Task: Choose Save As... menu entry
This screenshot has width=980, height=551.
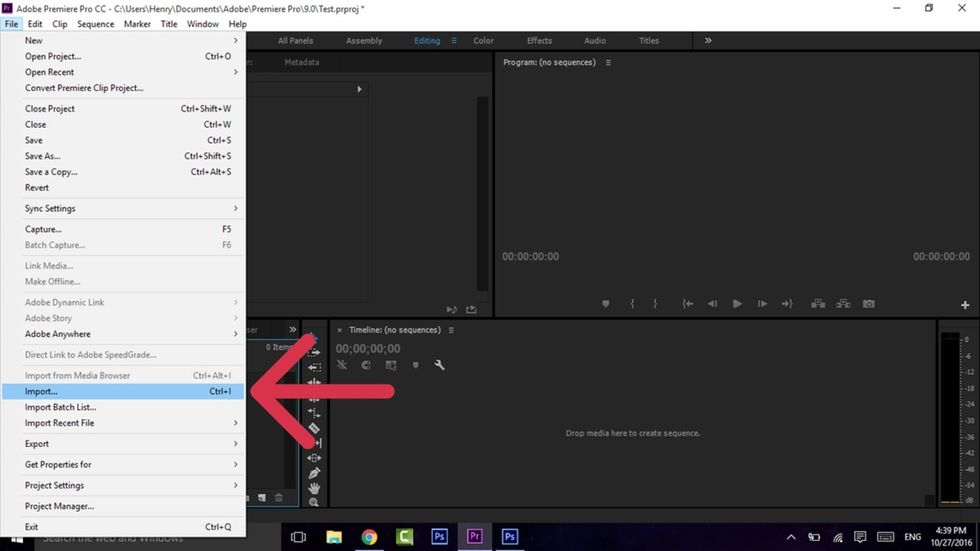Action: coord(123,156)
